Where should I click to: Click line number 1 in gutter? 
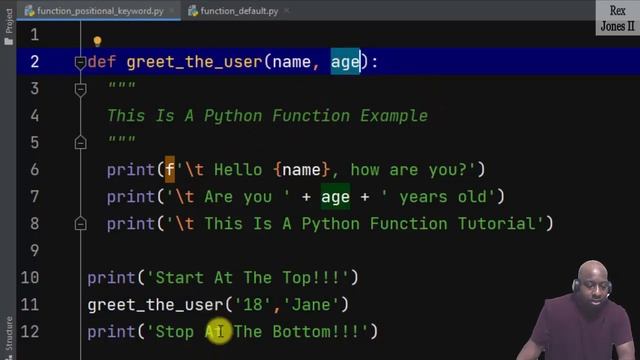coord(35,35)
